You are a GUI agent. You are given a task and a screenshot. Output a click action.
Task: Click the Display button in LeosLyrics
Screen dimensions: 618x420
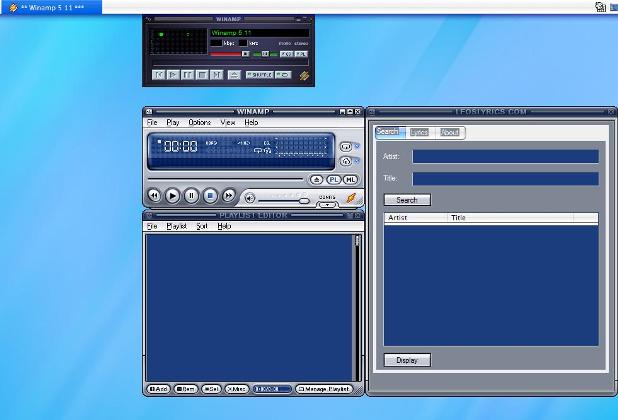click(x=407, y=360)
